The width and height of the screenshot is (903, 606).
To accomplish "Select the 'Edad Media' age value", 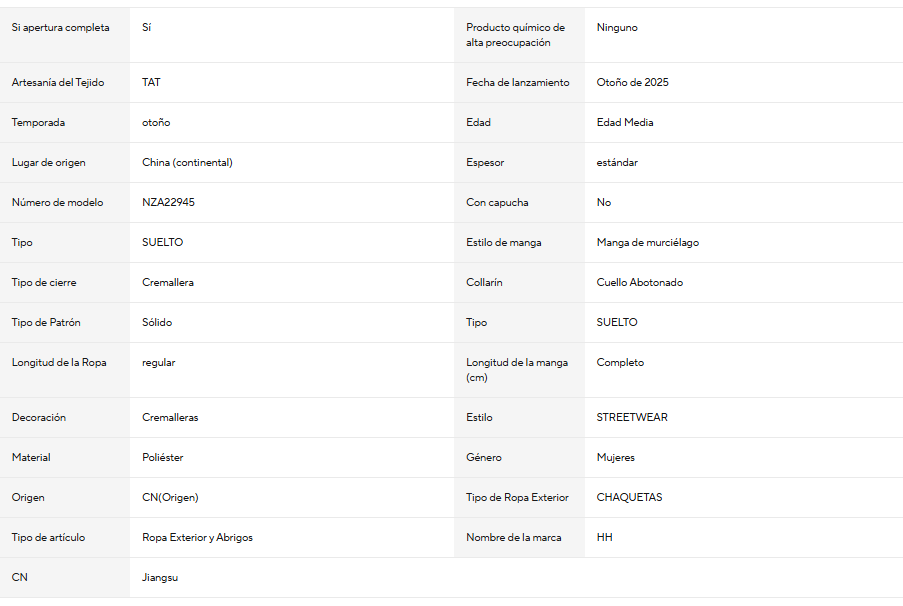I will coord(624,122).
